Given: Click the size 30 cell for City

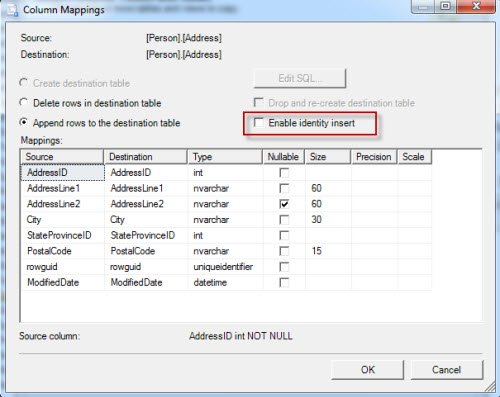Looking at the screenshot, I should tap(328, 220).
